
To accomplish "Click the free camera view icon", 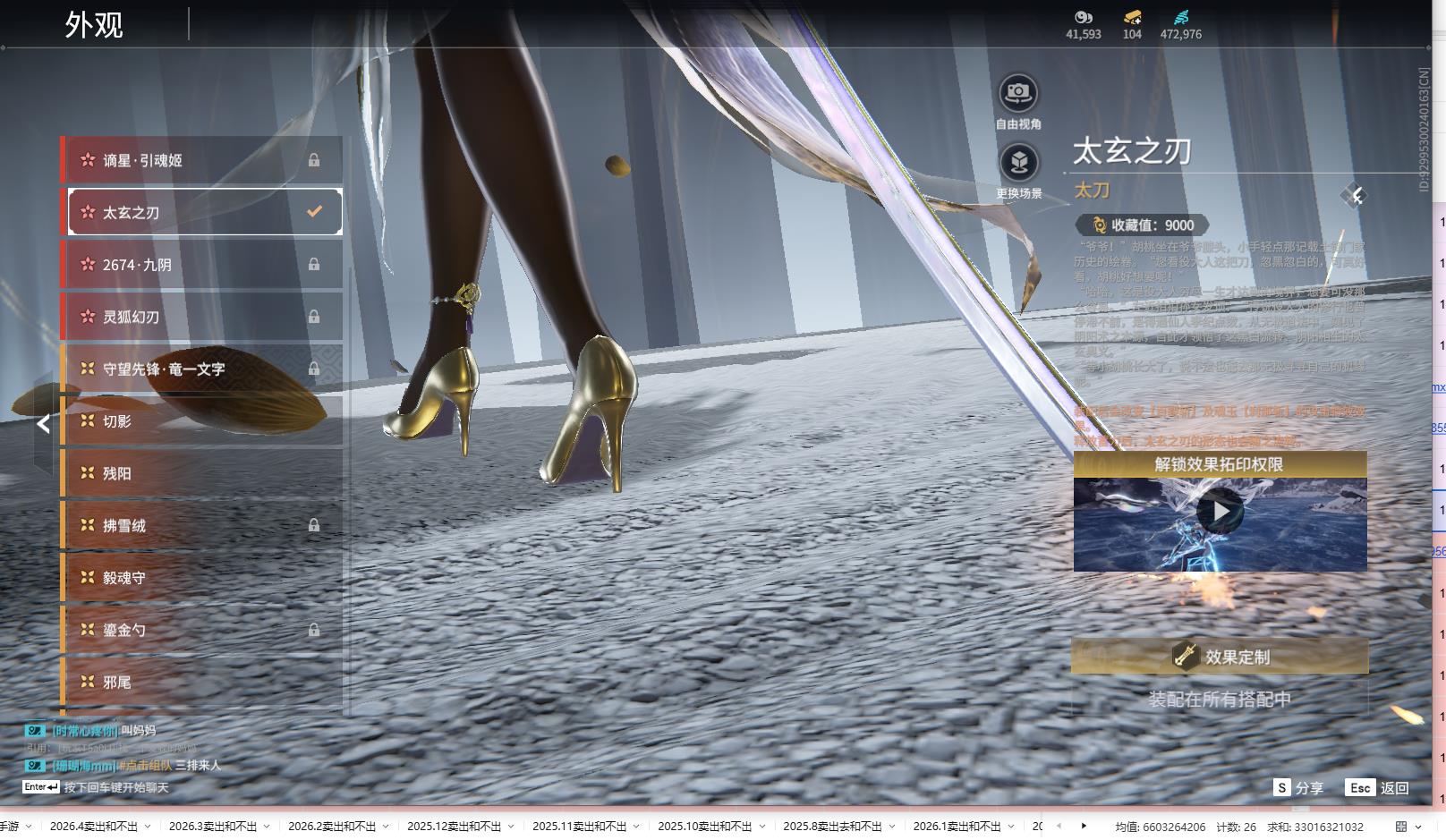I will pos(1017,93).
